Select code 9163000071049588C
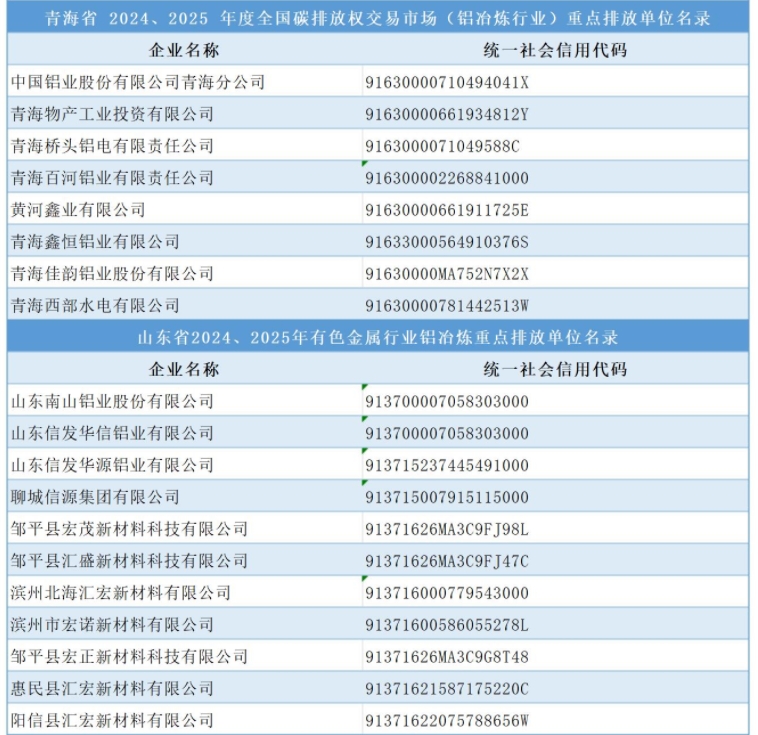The width and height of the screenshot is (758, 735). coord(555,146)
